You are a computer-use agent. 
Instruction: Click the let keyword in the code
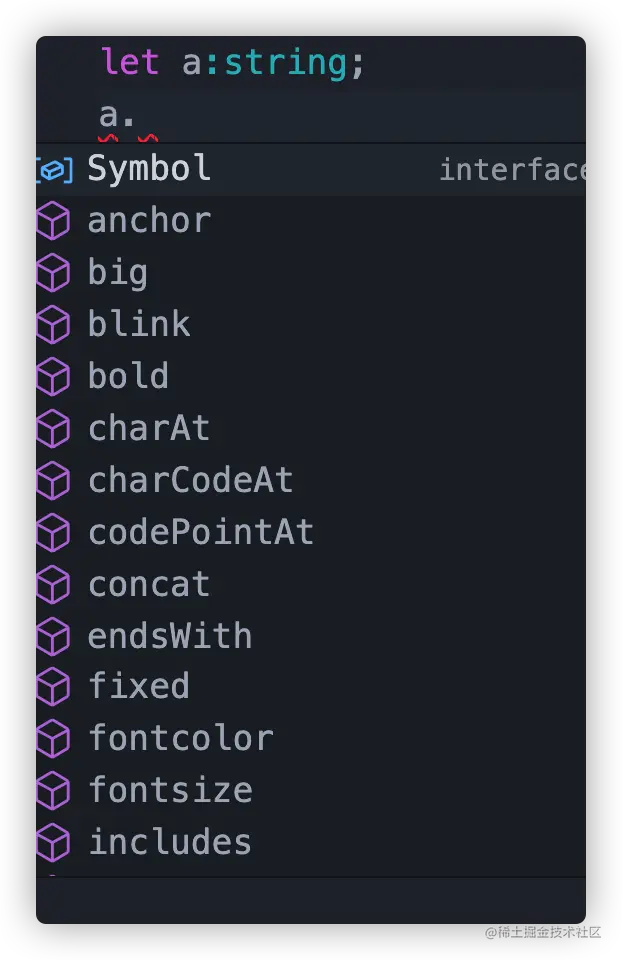130,63
